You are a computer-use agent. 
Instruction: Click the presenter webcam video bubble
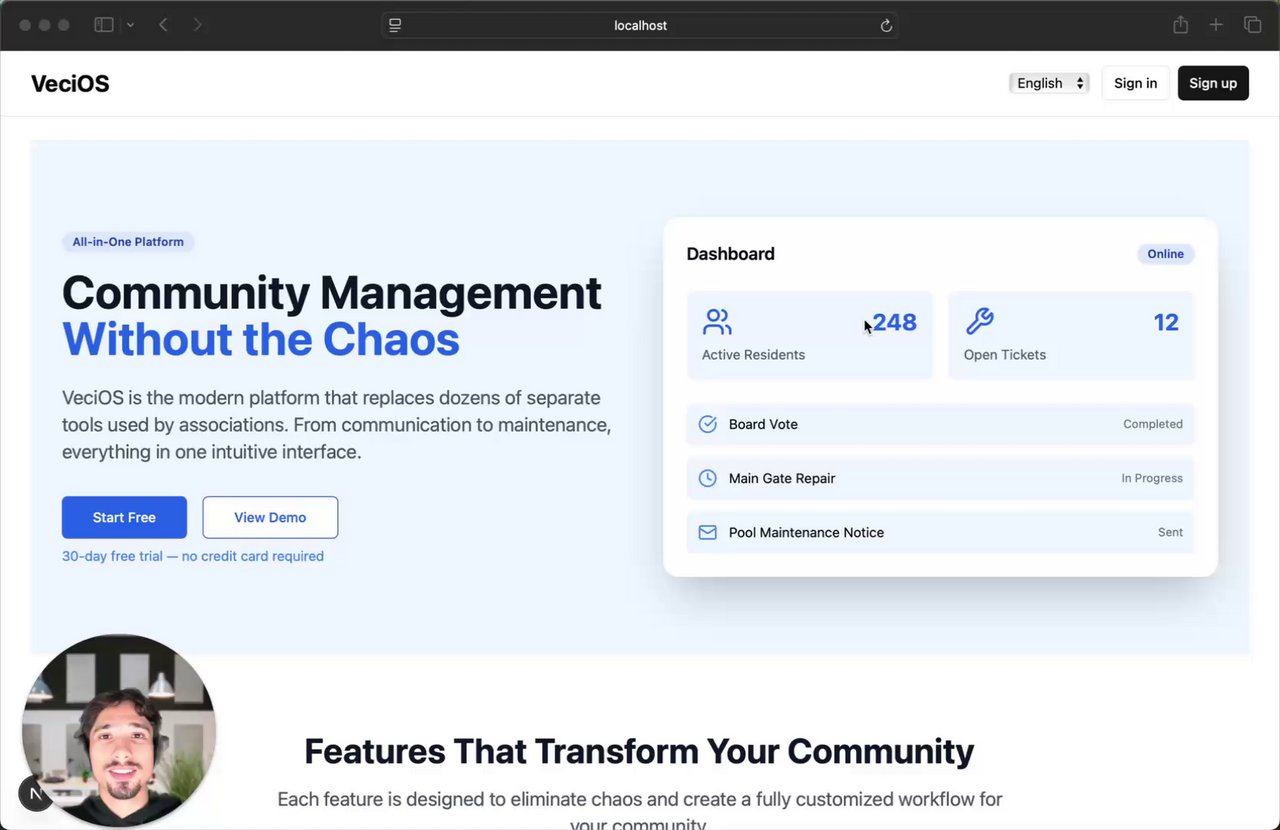[x=119, y=730]
